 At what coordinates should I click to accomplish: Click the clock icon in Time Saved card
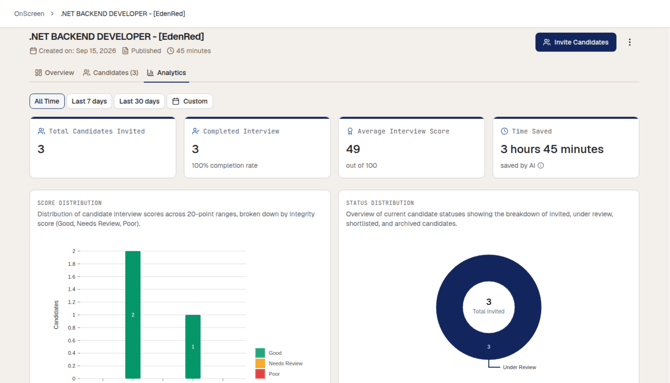click(504, 131)
